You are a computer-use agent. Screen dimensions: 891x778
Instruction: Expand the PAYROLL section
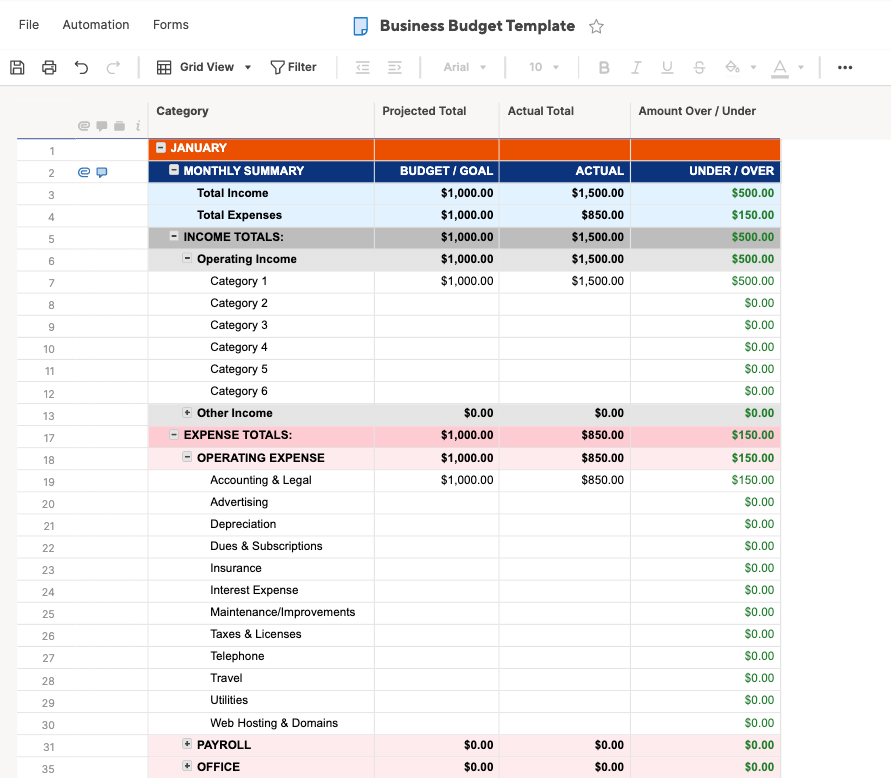187,744
